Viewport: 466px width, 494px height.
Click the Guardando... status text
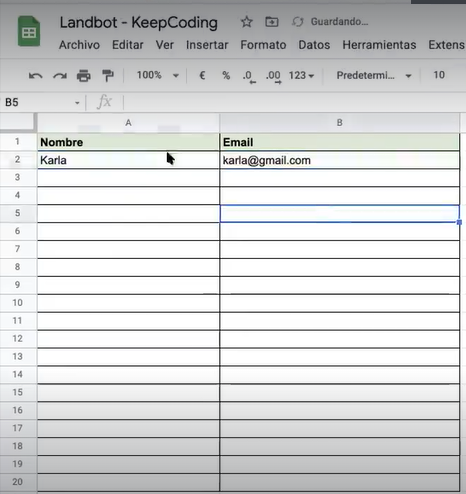click(339, 22)
